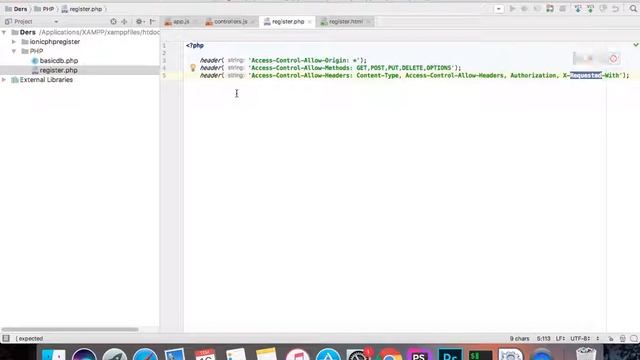Click cursor position 5:113 in status bar
The height and width of the screenshot is (360, 640).
[543, 338]
